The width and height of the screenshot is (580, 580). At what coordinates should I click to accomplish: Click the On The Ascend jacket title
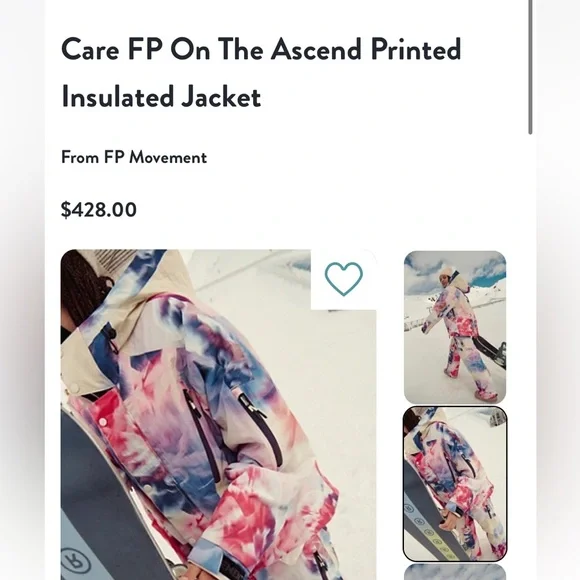coord(261,73)
